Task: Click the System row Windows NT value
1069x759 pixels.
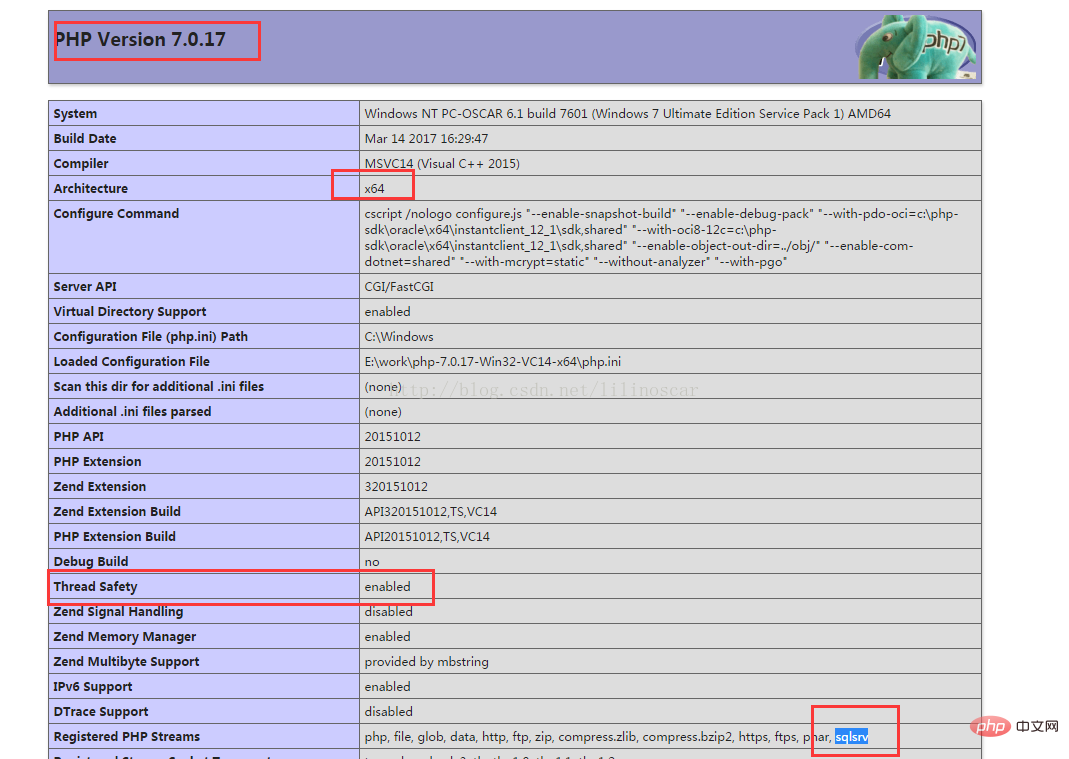Action: click(x=627, y=114)
